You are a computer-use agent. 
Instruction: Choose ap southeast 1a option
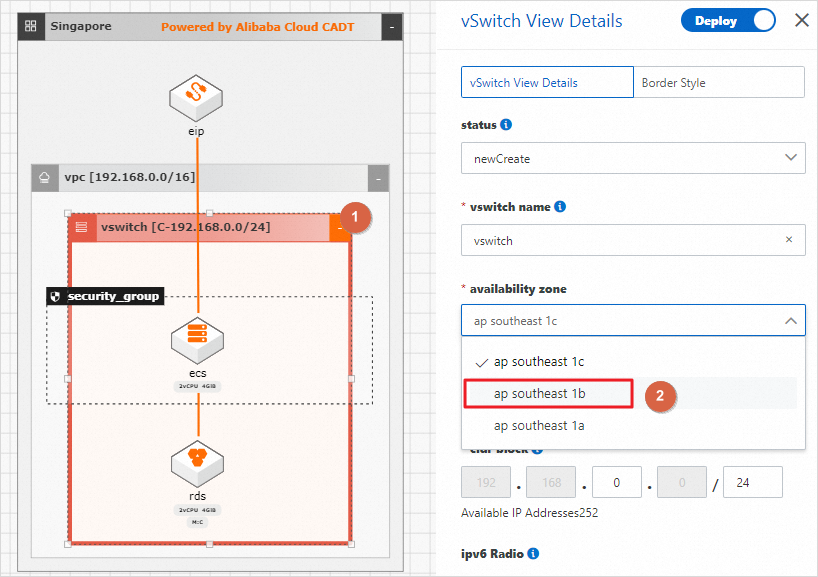(x=633, y=426)
